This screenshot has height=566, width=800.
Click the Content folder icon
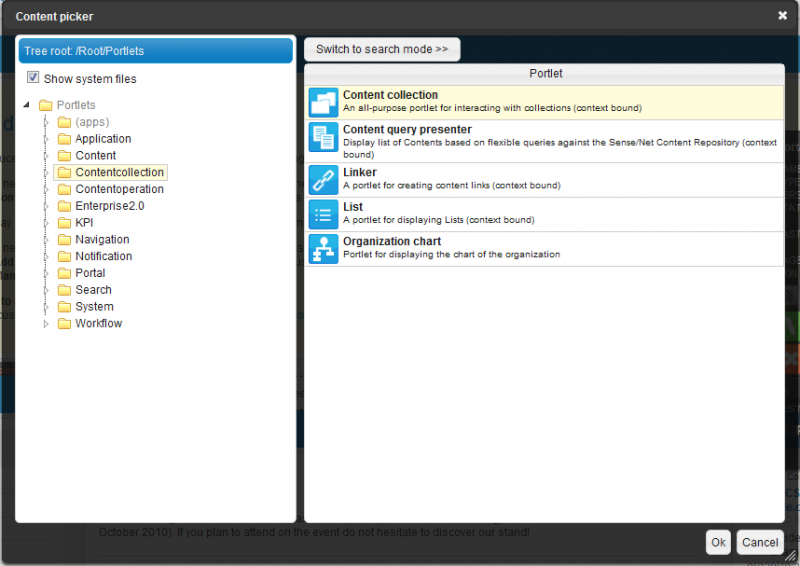(64, 156)
